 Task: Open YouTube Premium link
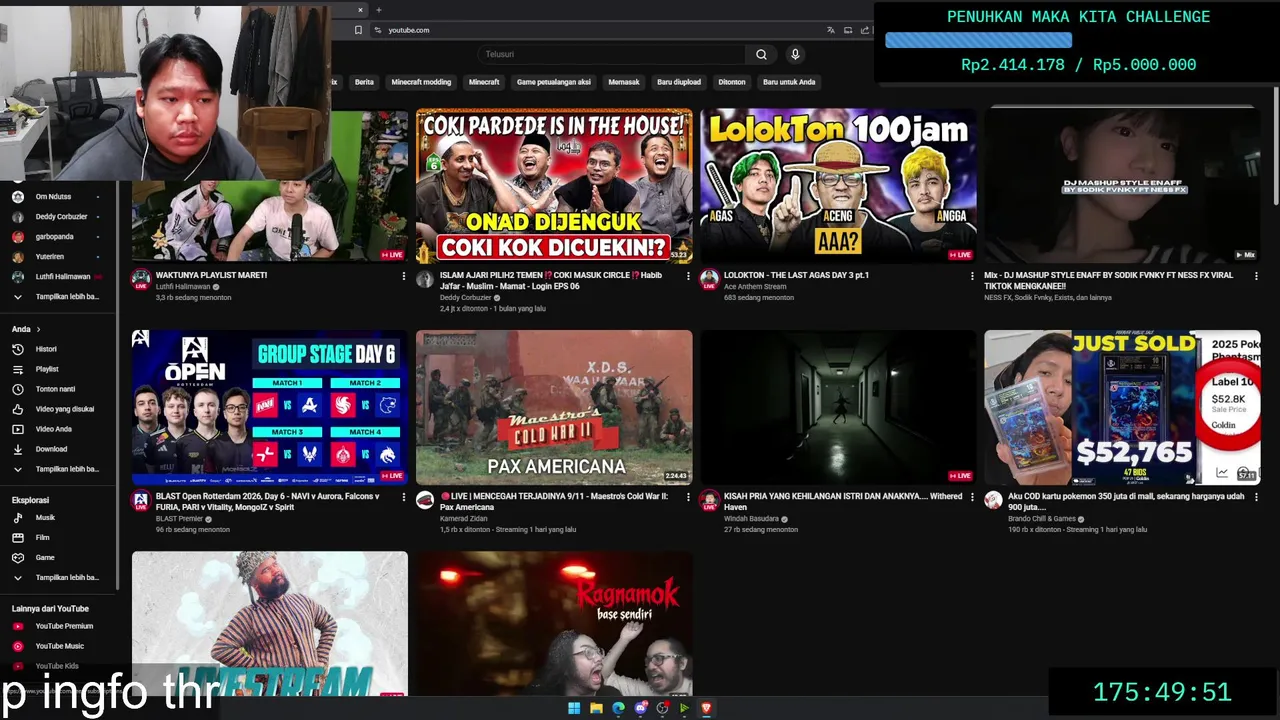pos(64,626)
